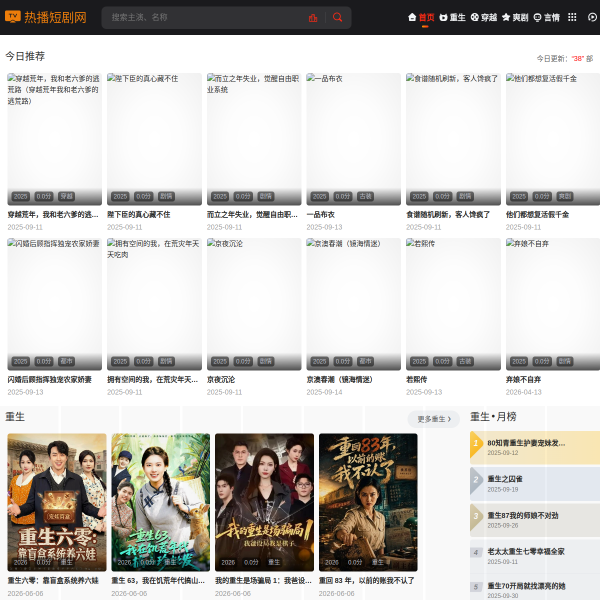Click the 今日更新 "38" 部 counter text
The width and height of the screenshot is (600, 600).
point(565,59)
